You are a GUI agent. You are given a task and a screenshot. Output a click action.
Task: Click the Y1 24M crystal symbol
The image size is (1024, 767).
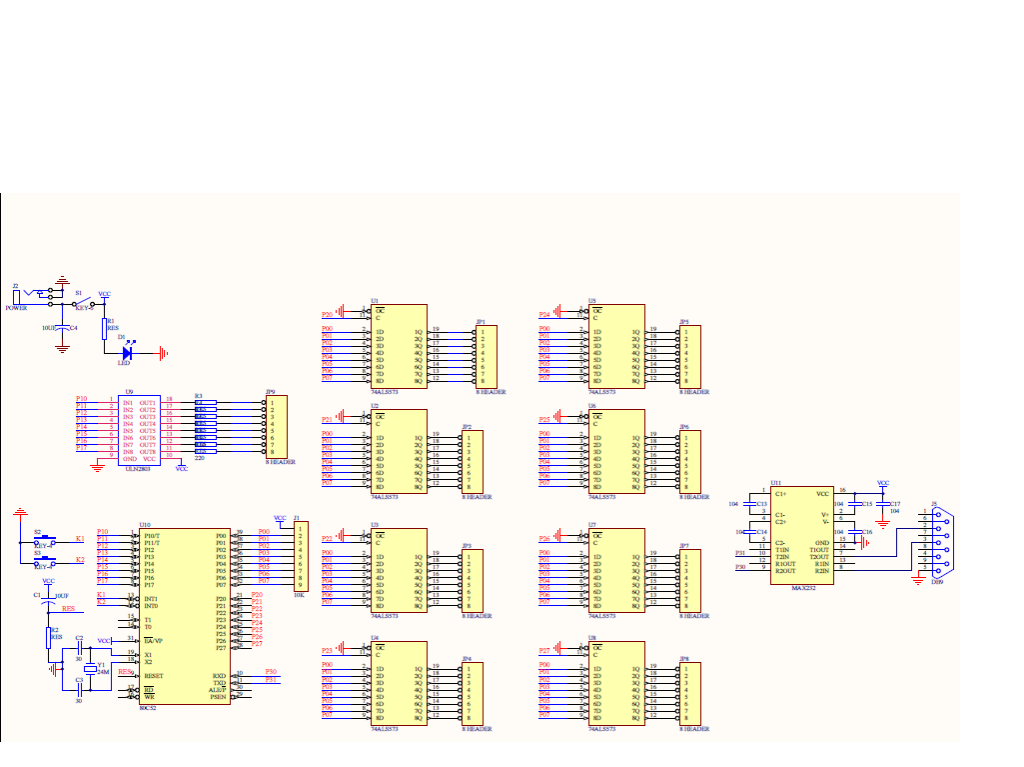pyautogui.click(x=90, y=669)
